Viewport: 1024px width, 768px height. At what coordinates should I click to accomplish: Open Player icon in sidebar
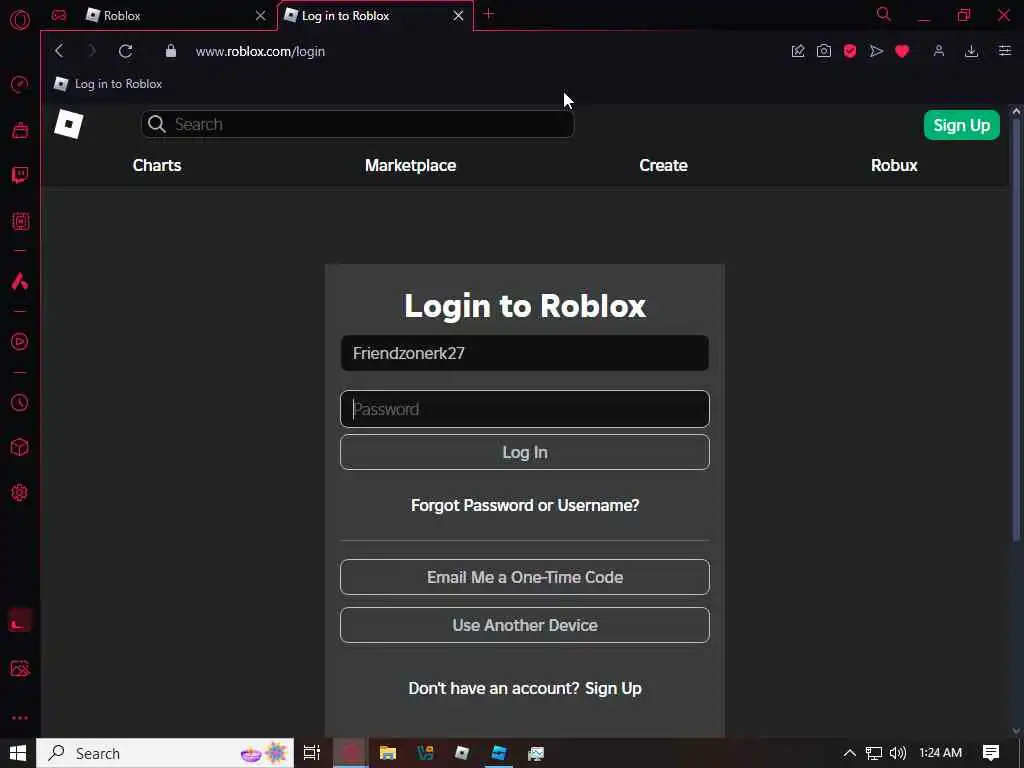point(20,342)
